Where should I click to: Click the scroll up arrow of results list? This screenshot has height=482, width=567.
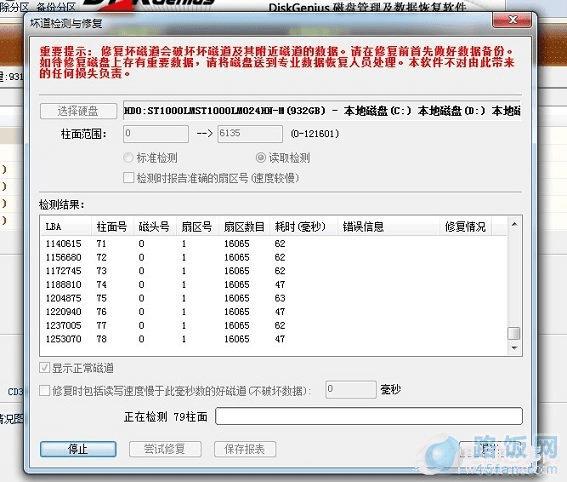coord(514,225)
